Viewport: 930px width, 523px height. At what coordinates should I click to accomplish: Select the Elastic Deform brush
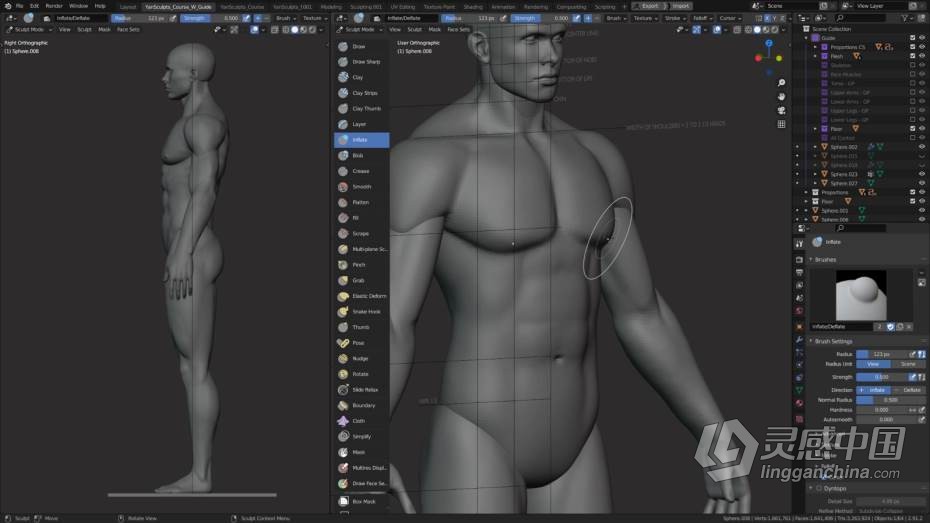coord(362,296)
